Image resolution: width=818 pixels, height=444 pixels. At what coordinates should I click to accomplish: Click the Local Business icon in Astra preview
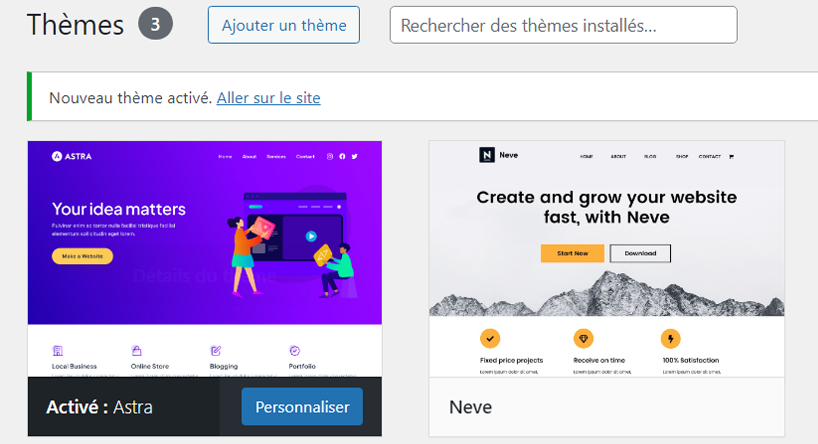point(58,351)
